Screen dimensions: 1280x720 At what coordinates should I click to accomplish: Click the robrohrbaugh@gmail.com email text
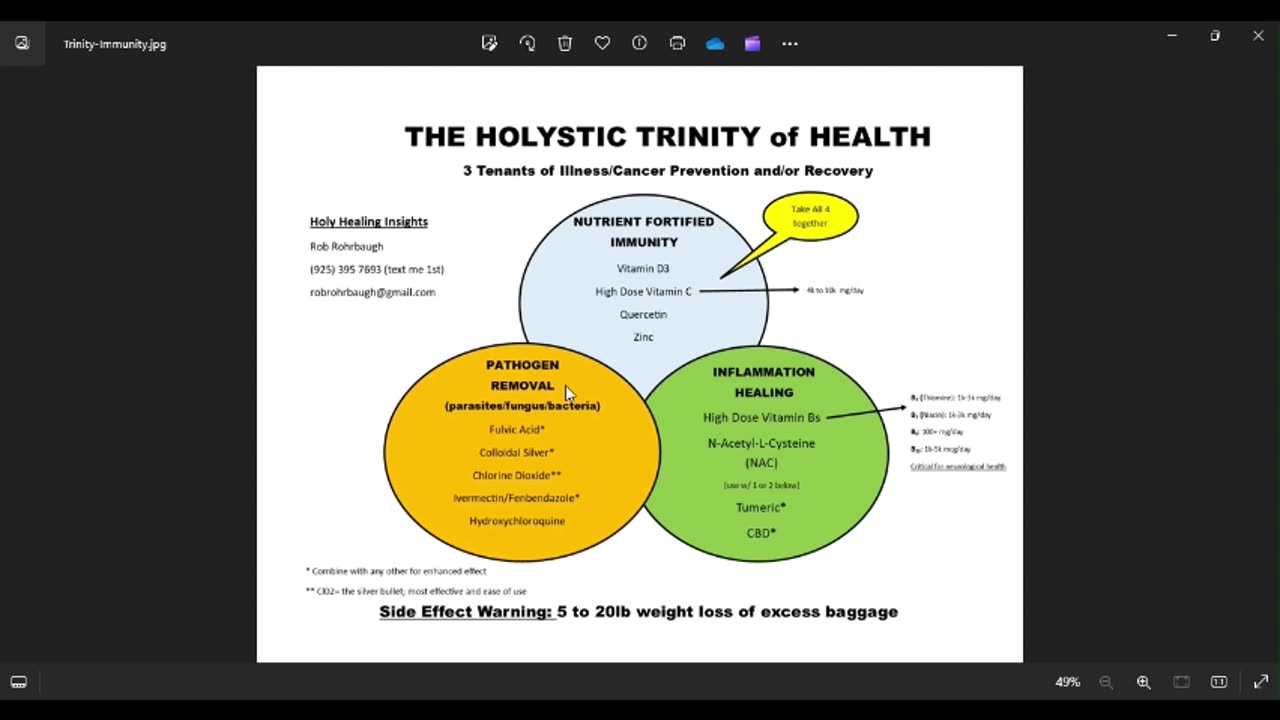tap(372, 292)
